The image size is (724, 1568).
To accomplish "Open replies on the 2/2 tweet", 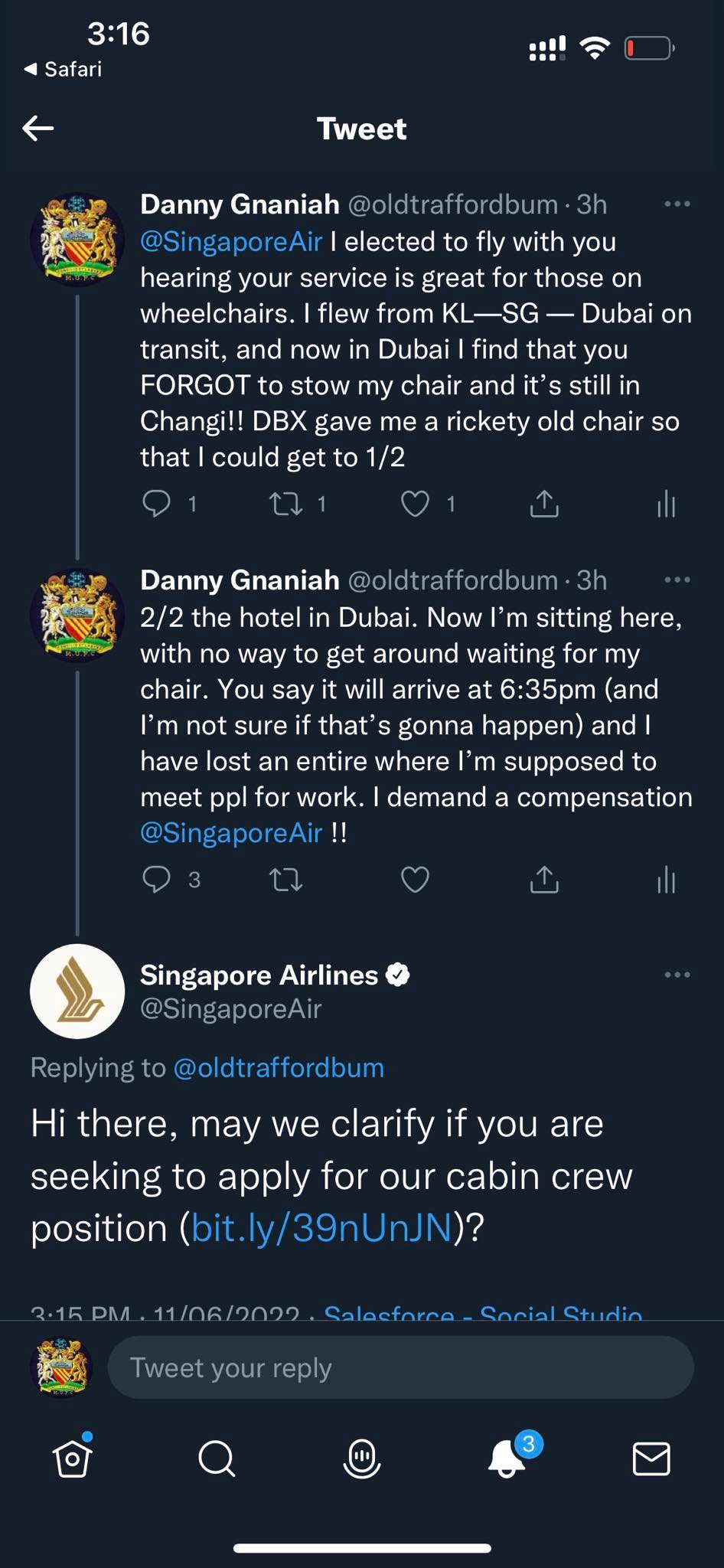I will pos(157,880).
